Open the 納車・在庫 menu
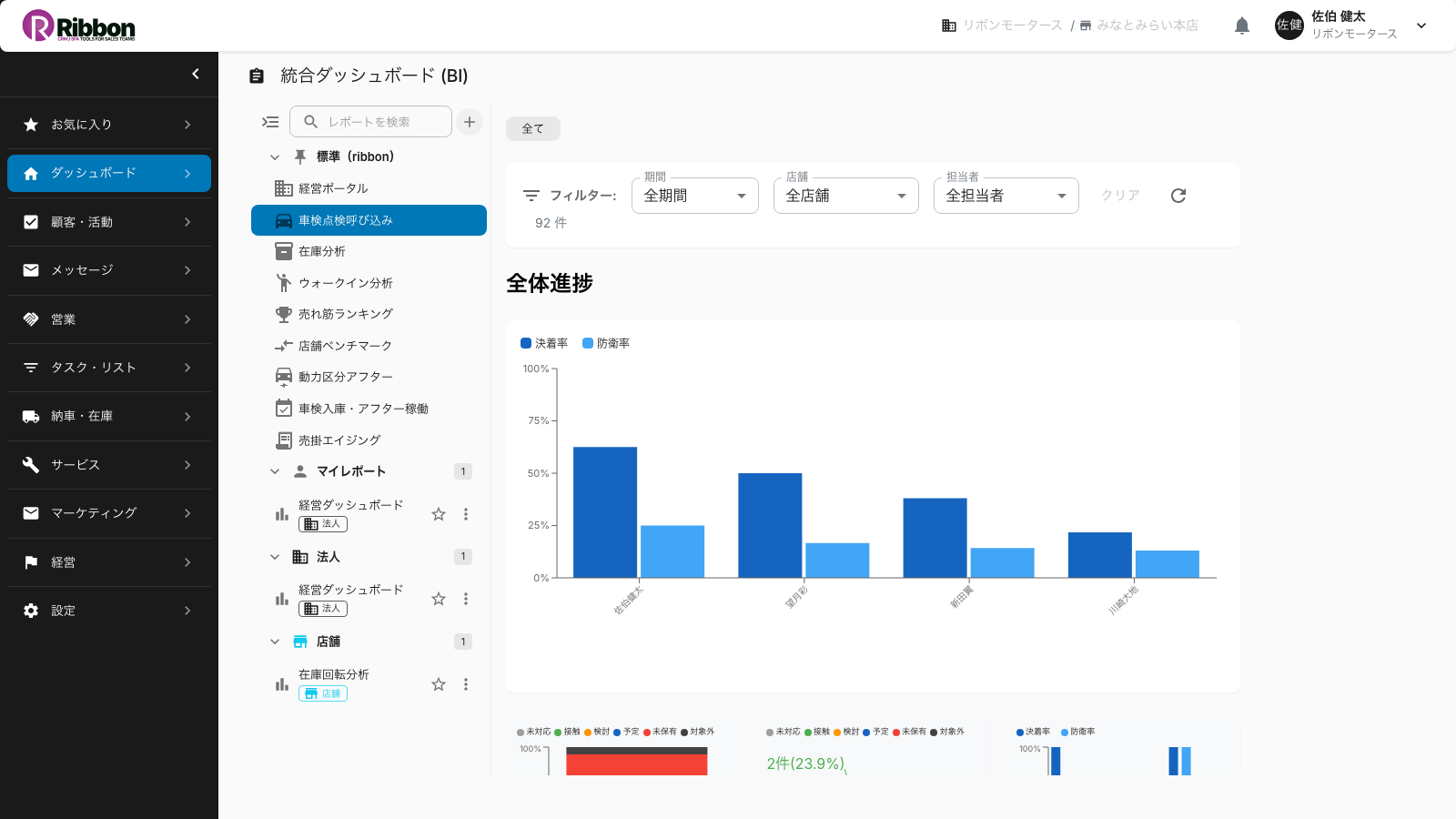Viewport: 1456px width, 819px height. click(109, 416)
